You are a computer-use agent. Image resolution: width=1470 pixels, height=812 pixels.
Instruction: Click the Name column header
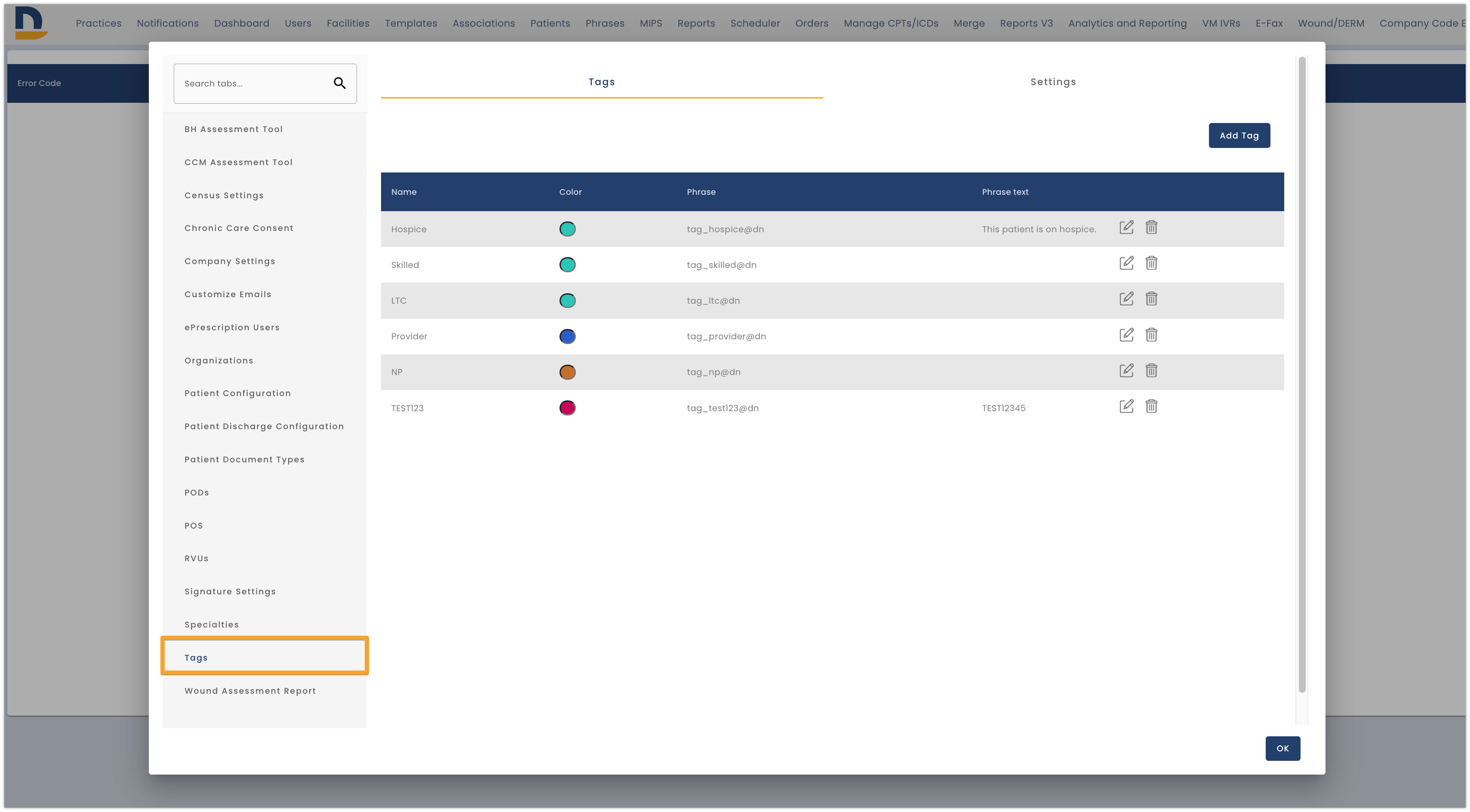pyautogui.click(x=403, y=192)
